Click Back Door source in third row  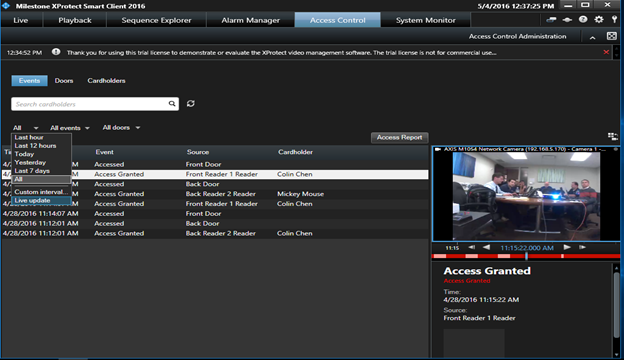[x=202, y=184]
